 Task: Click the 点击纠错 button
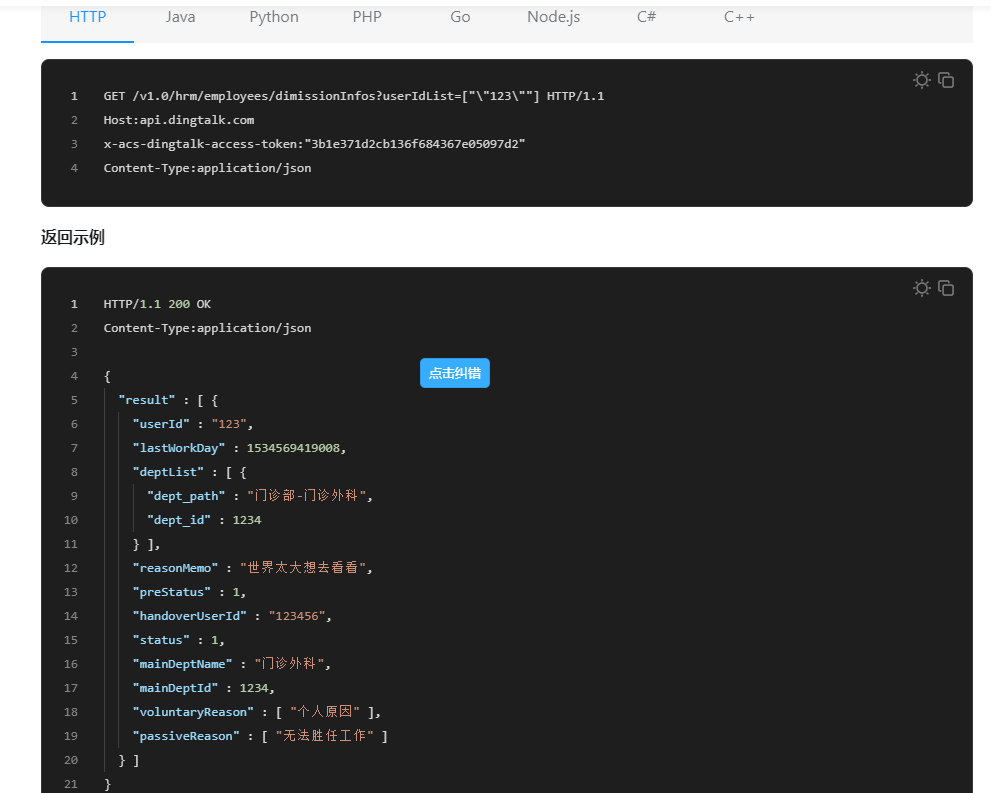click(x=454, y=373)
